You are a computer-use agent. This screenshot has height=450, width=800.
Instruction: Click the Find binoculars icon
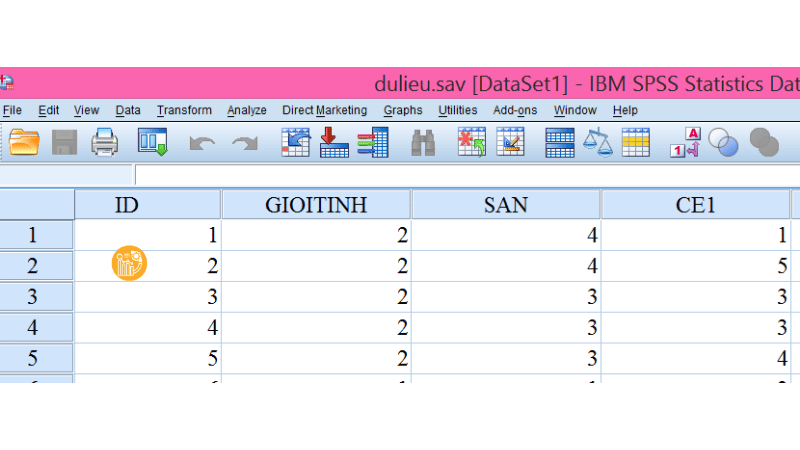(423, 143)
